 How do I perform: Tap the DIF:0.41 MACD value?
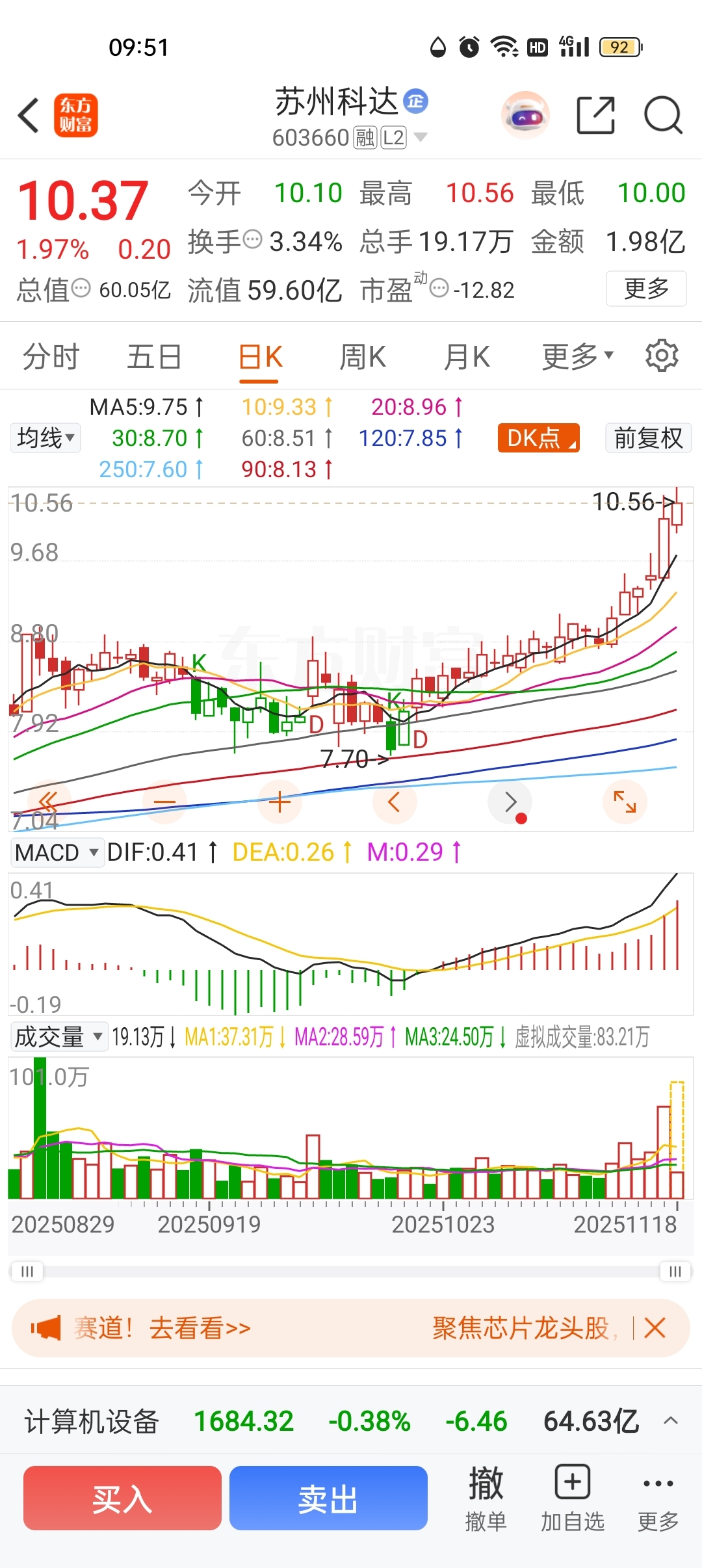(x=162, y=852)
